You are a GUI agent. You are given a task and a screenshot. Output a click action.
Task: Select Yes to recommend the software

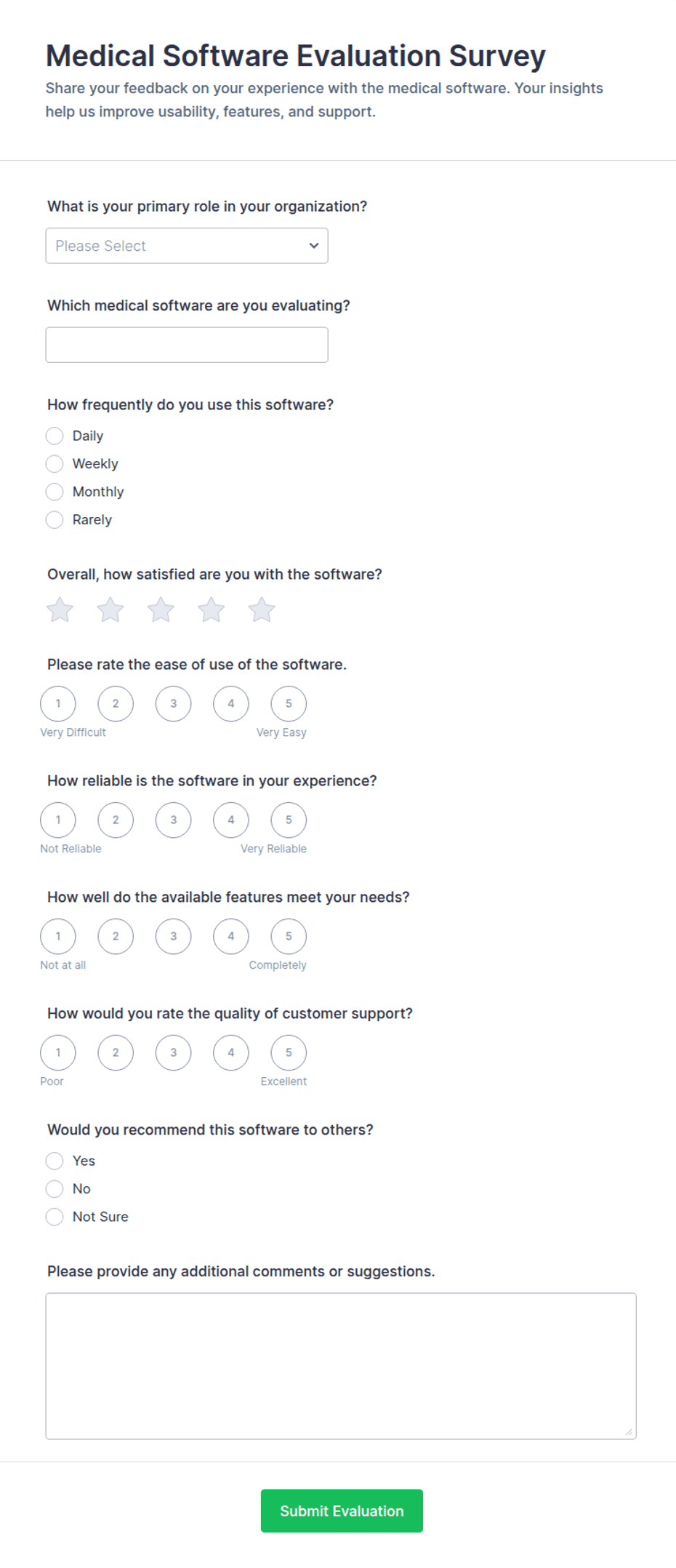tap(55, 1161)
